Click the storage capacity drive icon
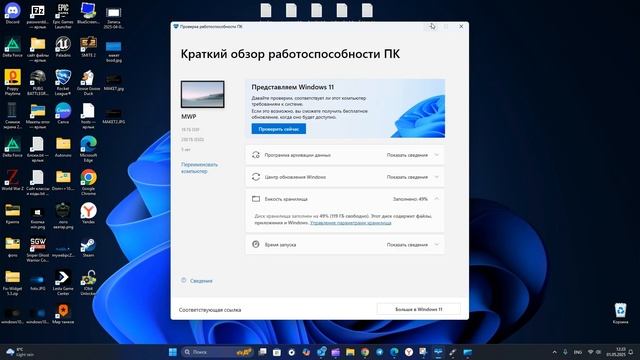640x360 pixels. (256, 199)
